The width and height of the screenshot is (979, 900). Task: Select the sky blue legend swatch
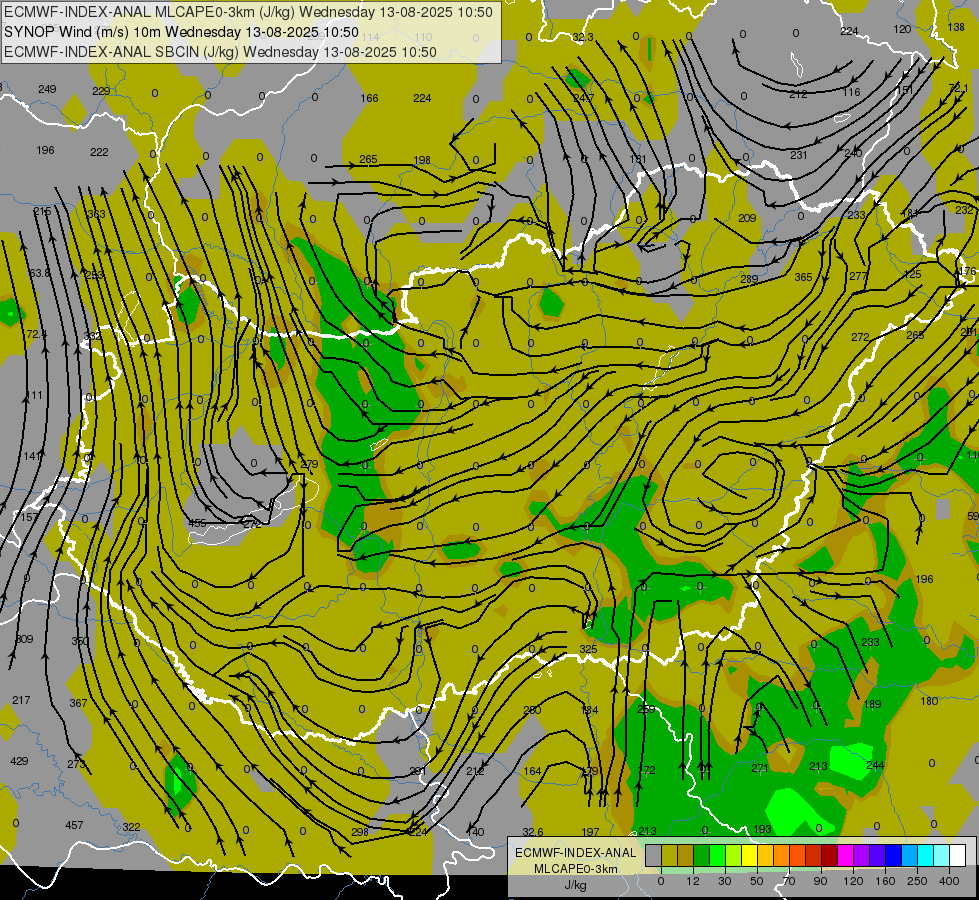[x=910, y=855]
